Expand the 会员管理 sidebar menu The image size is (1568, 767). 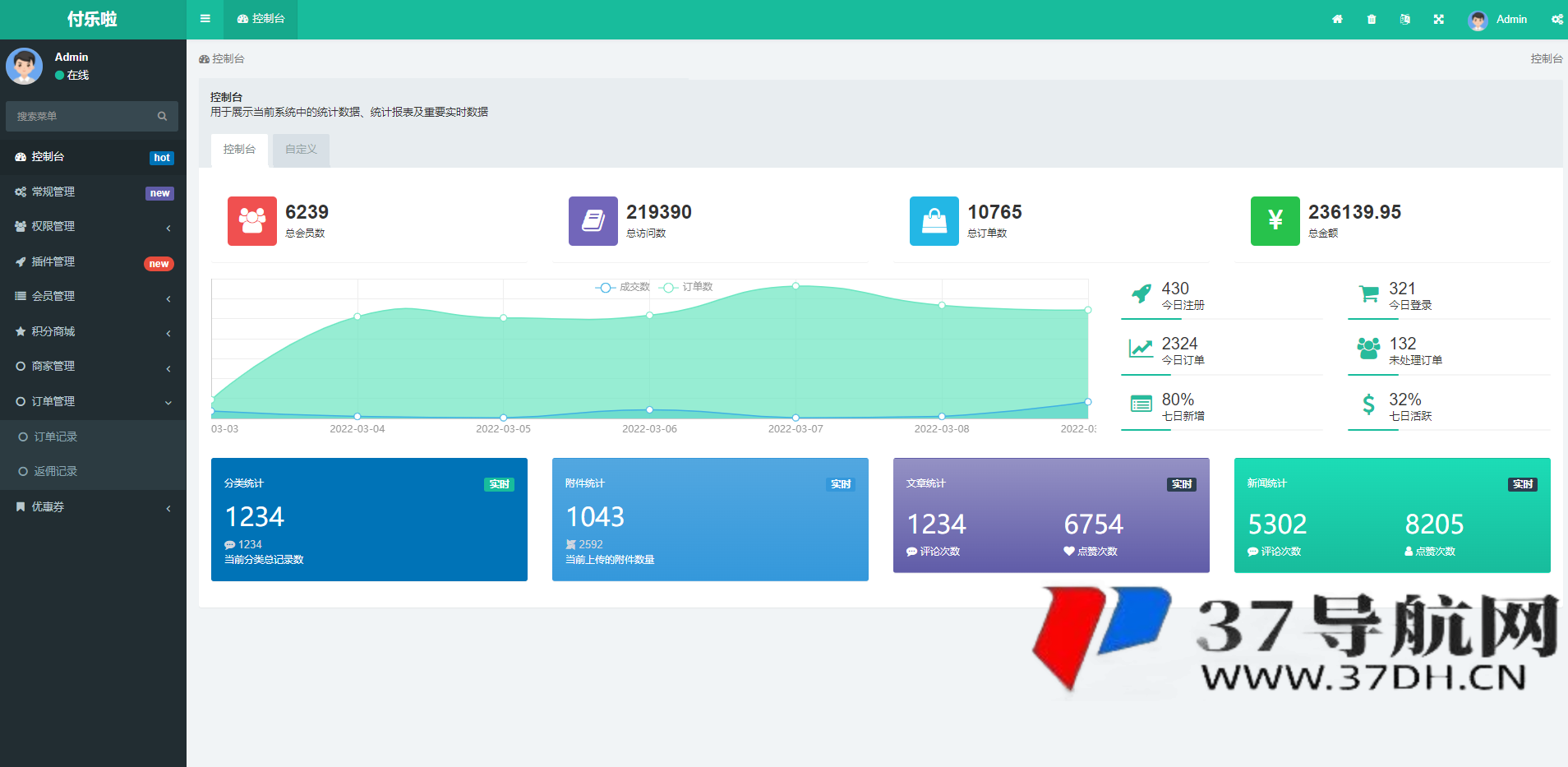pos(93,297)
